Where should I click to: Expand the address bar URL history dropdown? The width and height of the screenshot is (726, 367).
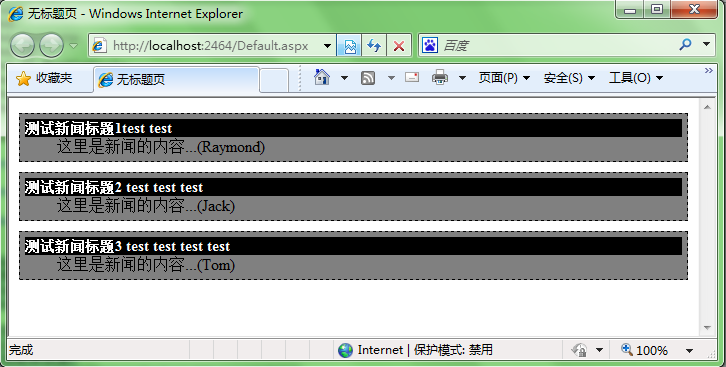click(327, 45)
